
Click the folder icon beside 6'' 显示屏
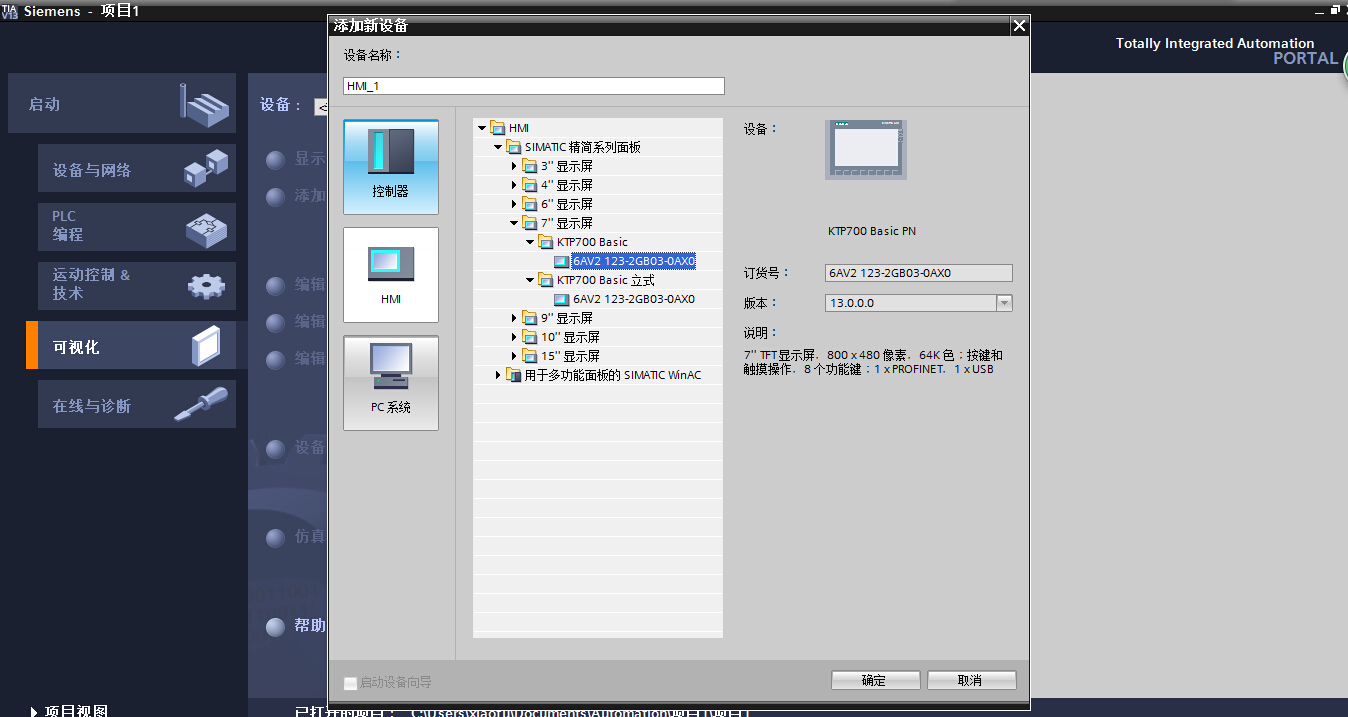tap(529, 204)
